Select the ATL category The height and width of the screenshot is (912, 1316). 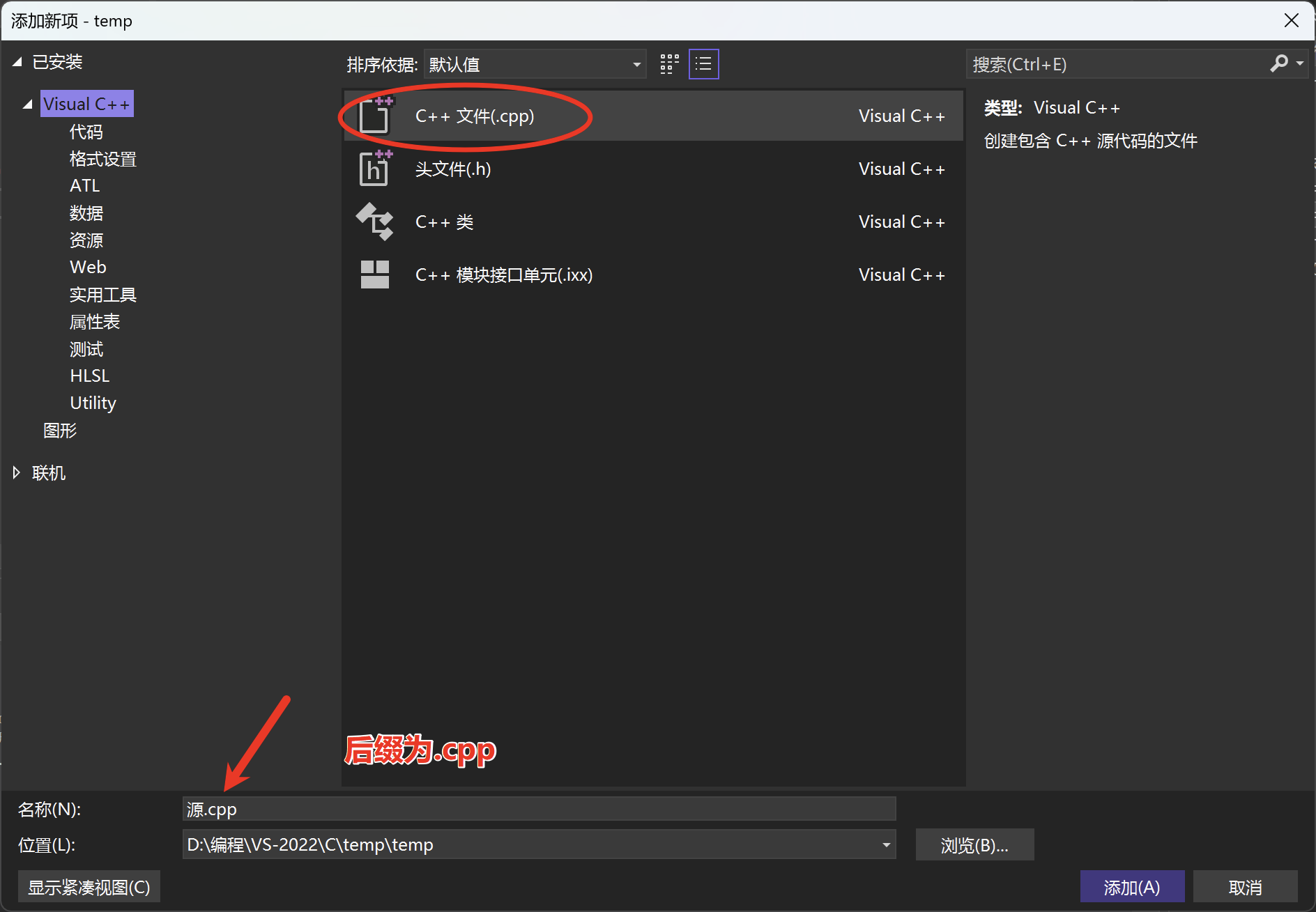click(x=85, y=186)
